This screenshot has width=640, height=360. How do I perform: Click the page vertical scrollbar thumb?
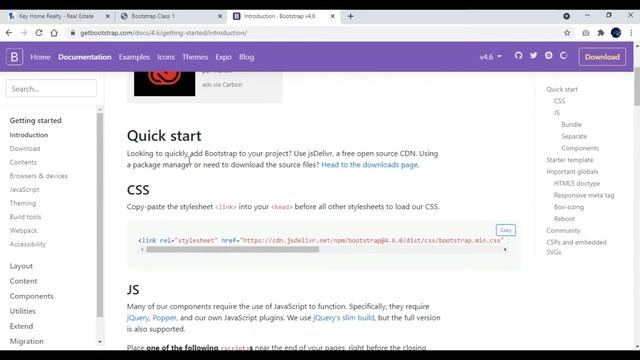pos(637,87)
